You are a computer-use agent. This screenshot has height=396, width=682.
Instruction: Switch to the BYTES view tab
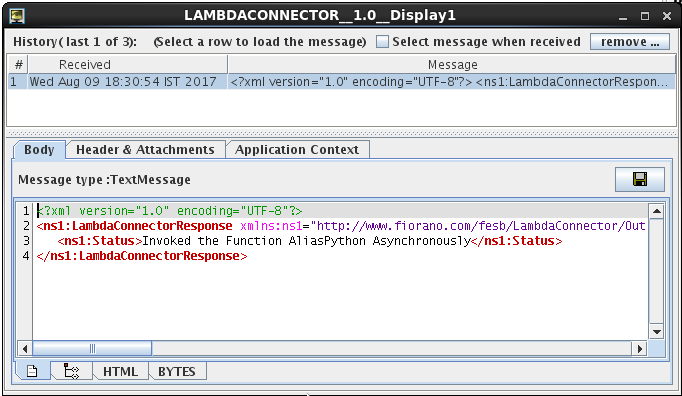click(x=177, y=372)
